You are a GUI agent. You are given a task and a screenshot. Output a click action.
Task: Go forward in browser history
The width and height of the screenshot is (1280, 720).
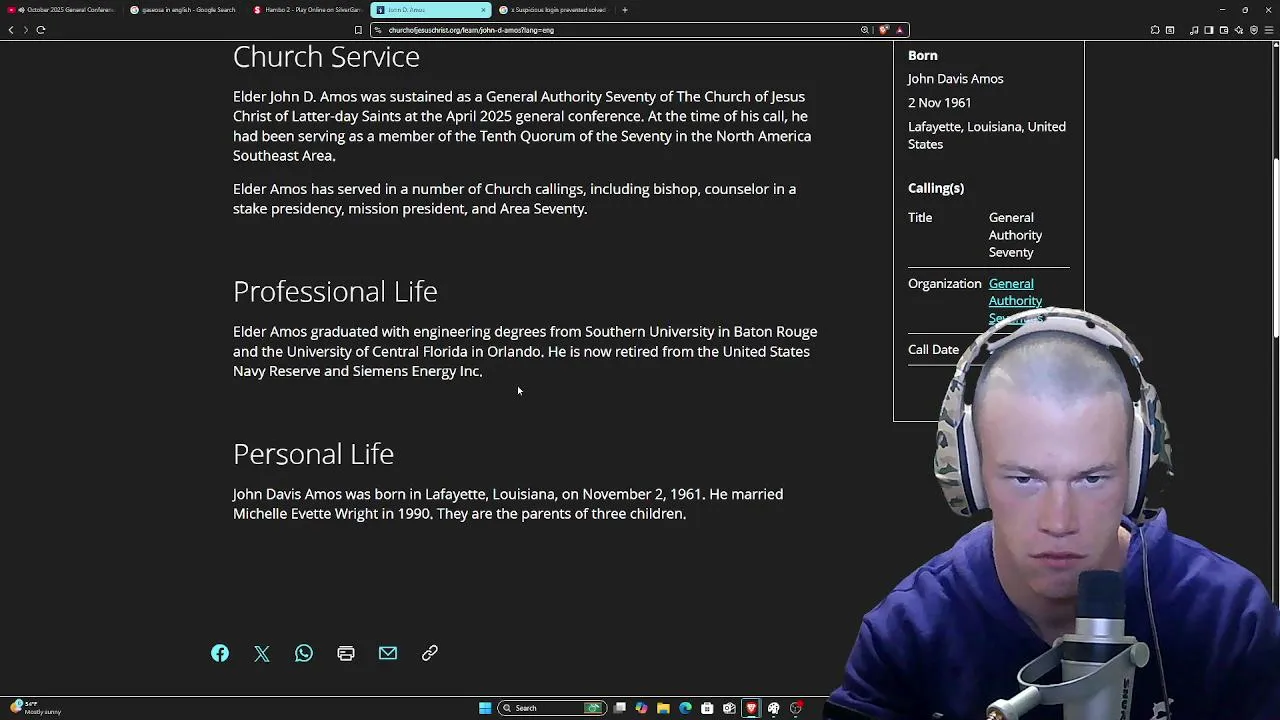click(x=25, y=30)
